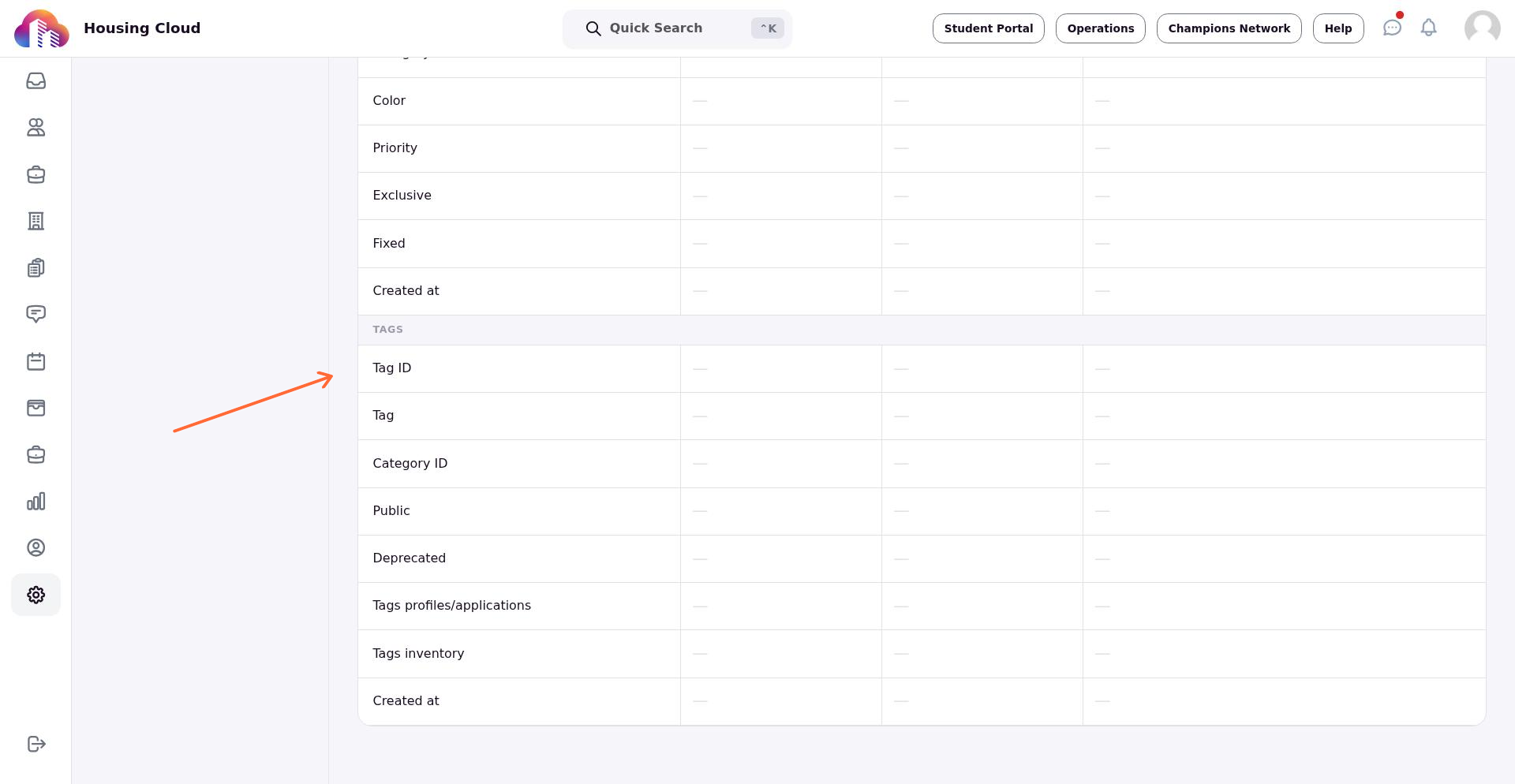The width and height of the screenshot is (1515, 784).
Task: Click the Priority row label
Action: pyautogui.click(x=395, y=148)
